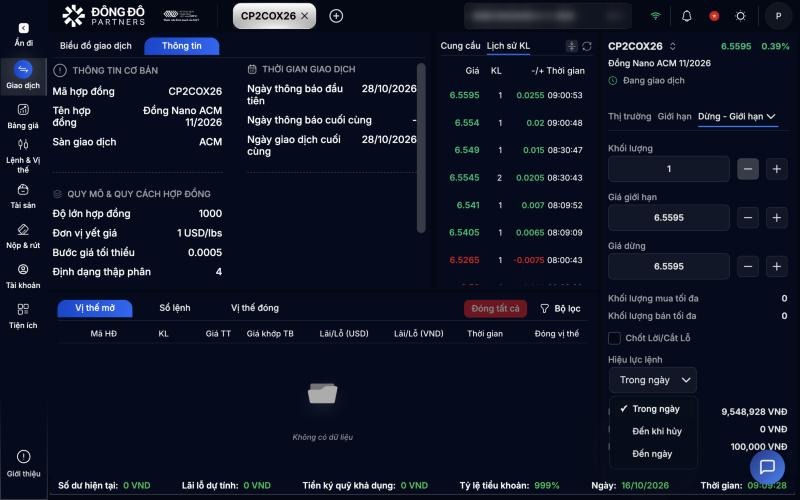
Task: Open the Tài sản assets sidebar icon
Action: tap(23, 190)
